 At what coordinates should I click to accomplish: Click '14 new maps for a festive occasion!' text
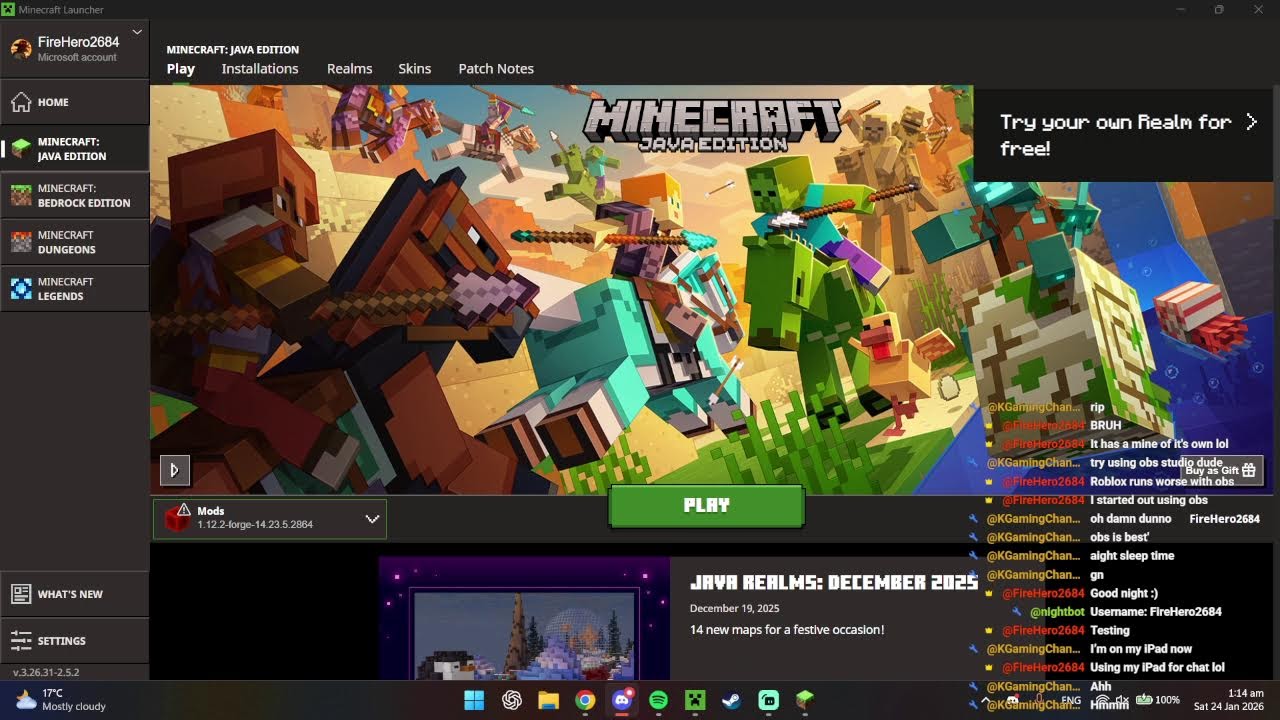coord(787,630)
